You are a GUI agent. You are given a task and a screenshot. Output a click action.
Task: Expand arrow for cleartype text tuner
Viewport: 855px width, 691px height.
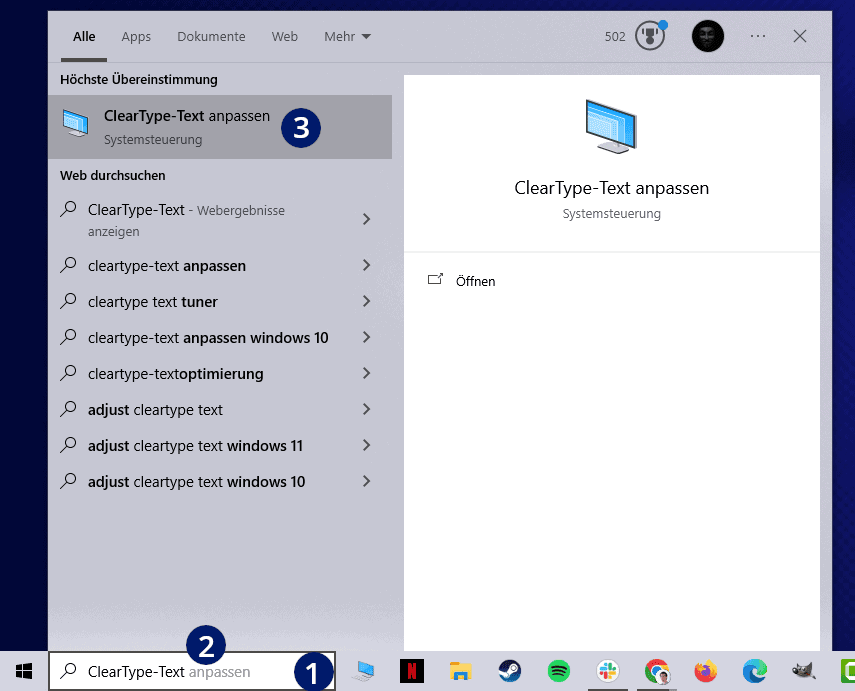366,301
